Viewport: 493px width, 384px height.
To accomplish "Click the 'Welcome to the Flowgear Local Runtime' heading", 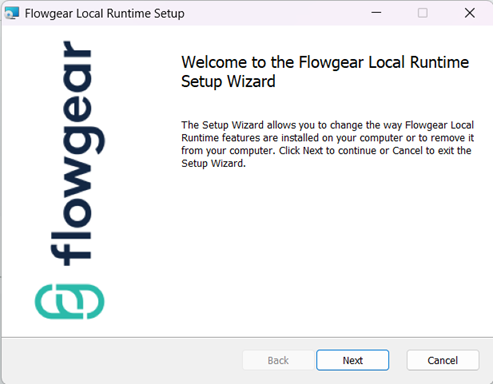I will click(x=325, y=72).
